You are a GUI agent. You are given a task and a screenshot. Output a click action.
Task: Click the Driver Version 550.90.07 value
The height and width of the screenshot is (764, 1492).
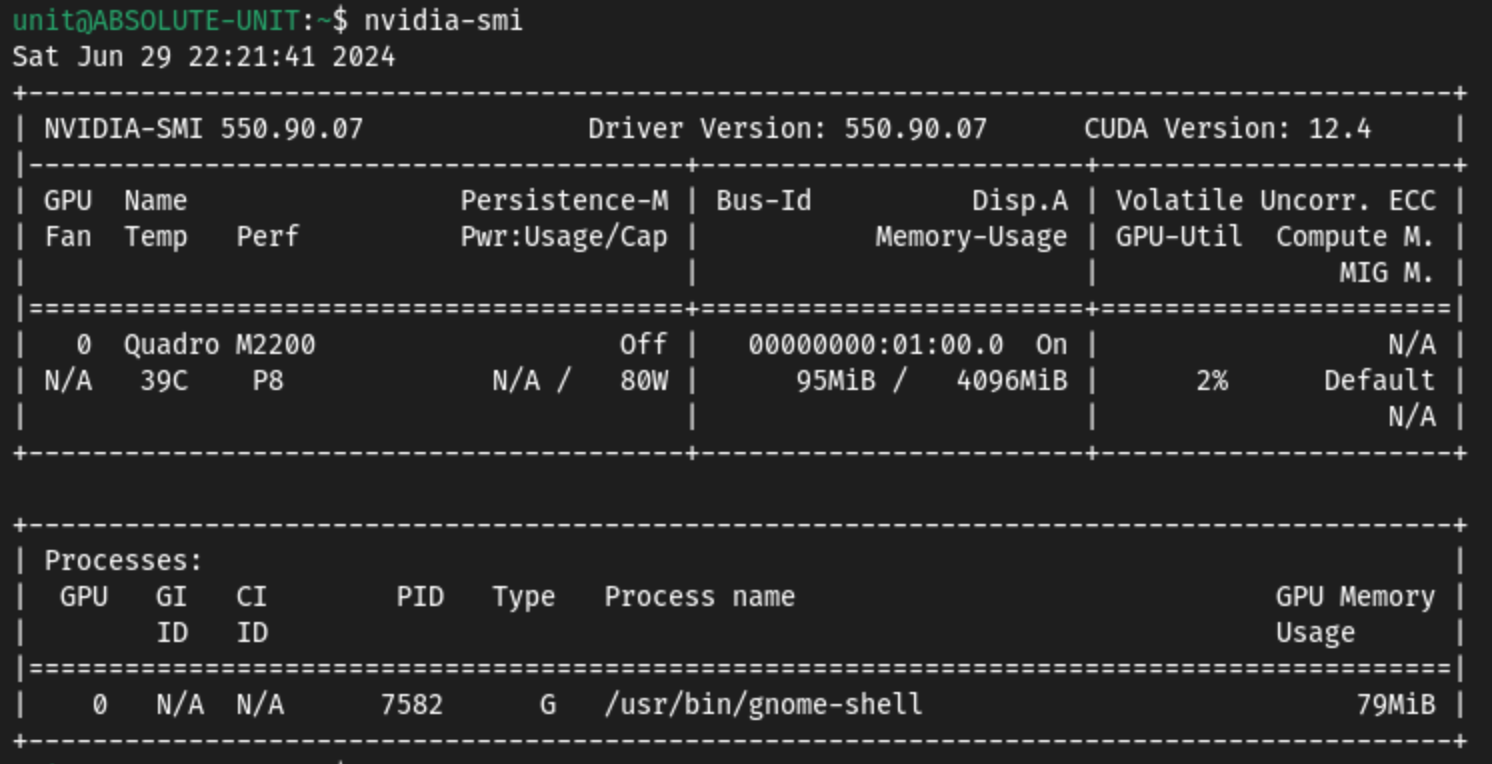coord(915,129)
